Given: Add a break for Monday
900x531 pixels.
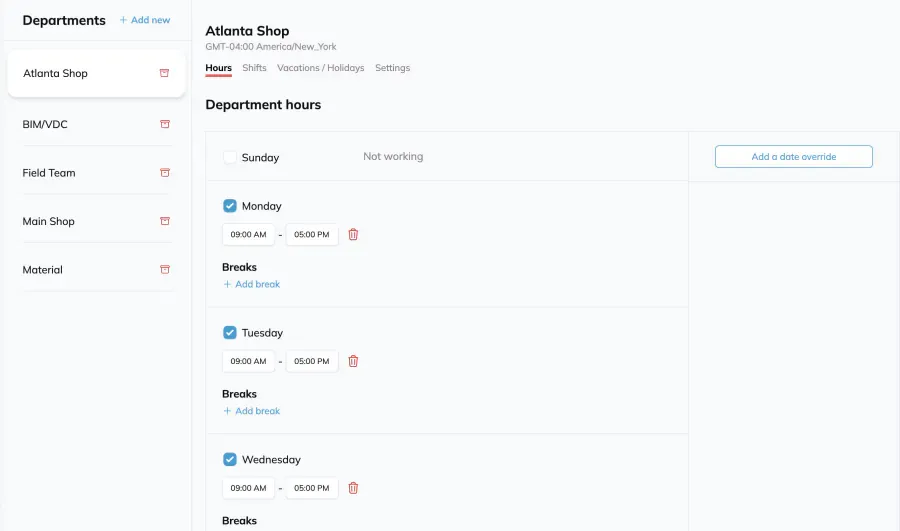Looking at the screenshot, I should 251,284.
